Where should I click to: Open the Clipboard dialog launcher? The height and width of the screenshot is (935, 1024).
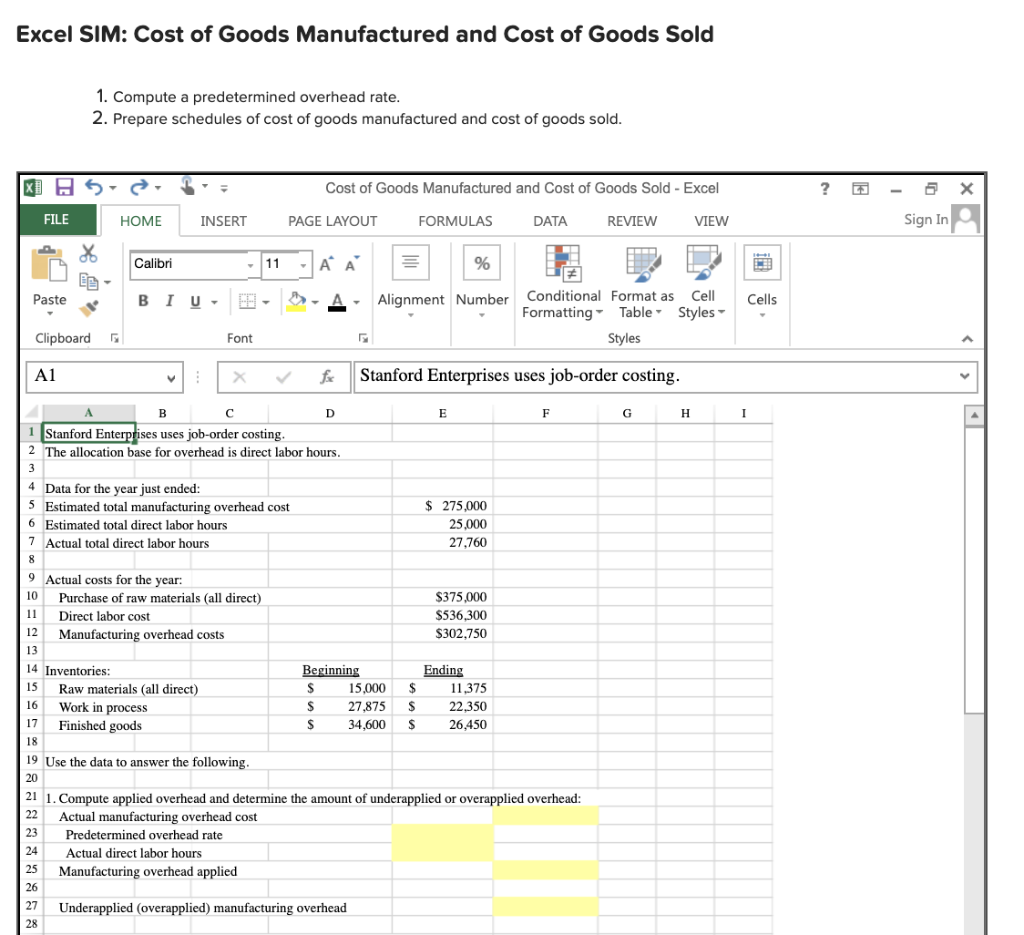coord(115,338)
